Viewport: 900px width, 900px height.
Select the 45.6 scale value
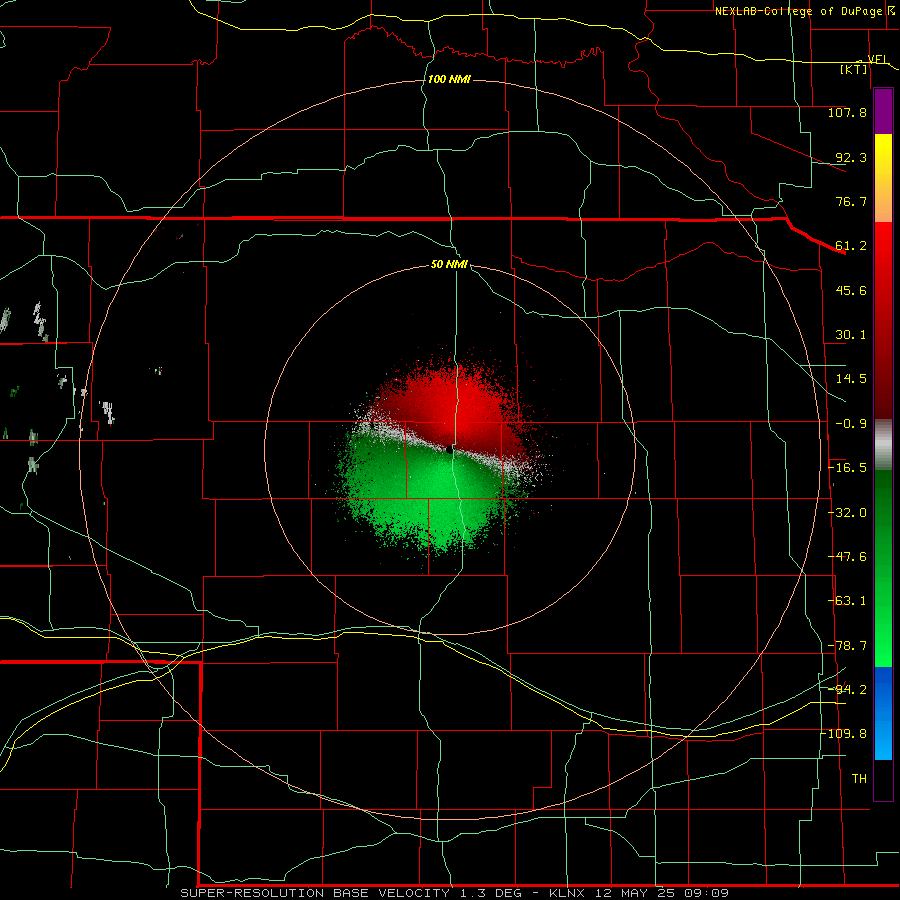point(851,290)
